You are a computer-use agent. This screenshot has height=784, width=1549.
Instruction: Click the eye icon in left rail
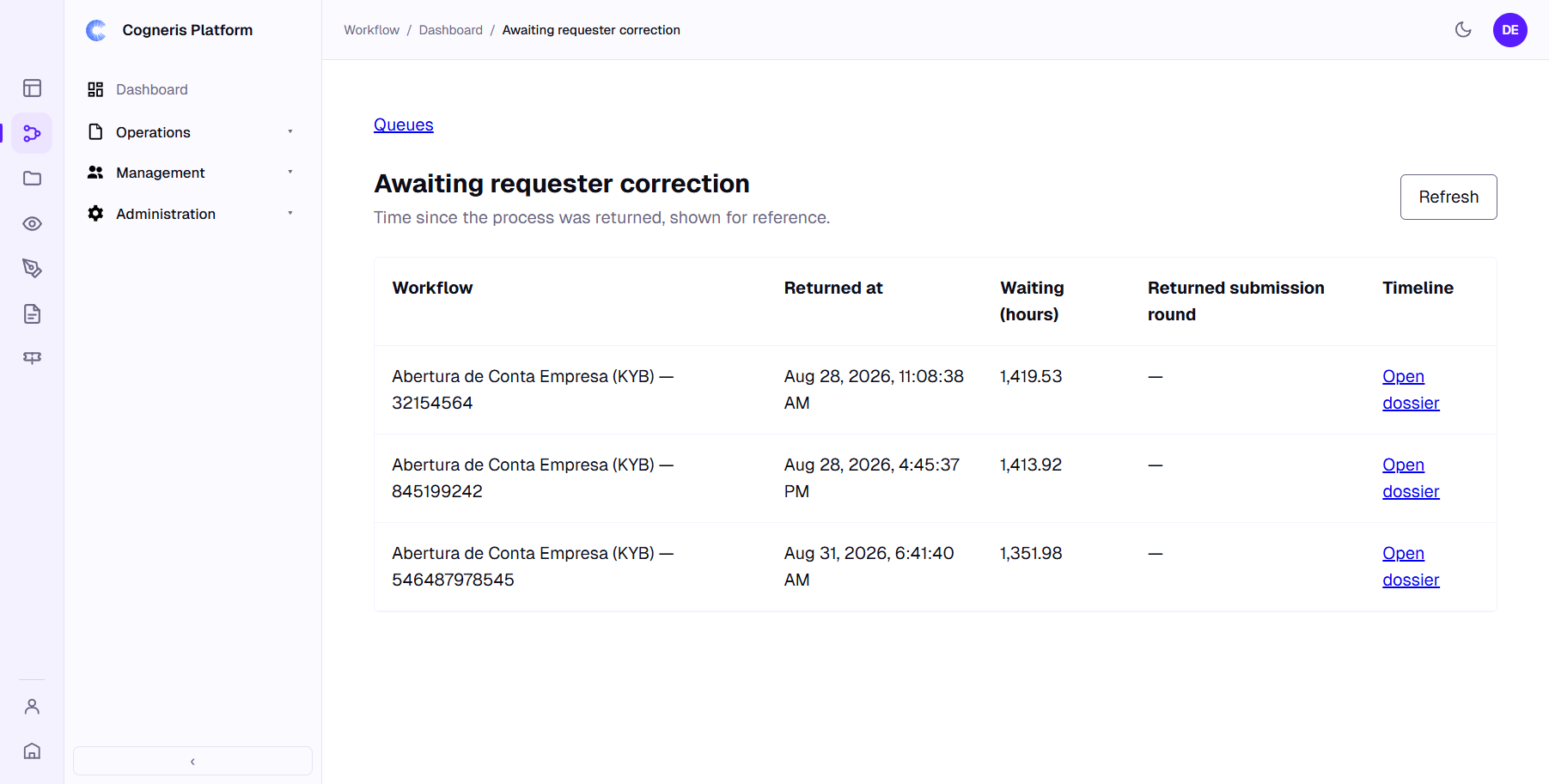(32, 224)
